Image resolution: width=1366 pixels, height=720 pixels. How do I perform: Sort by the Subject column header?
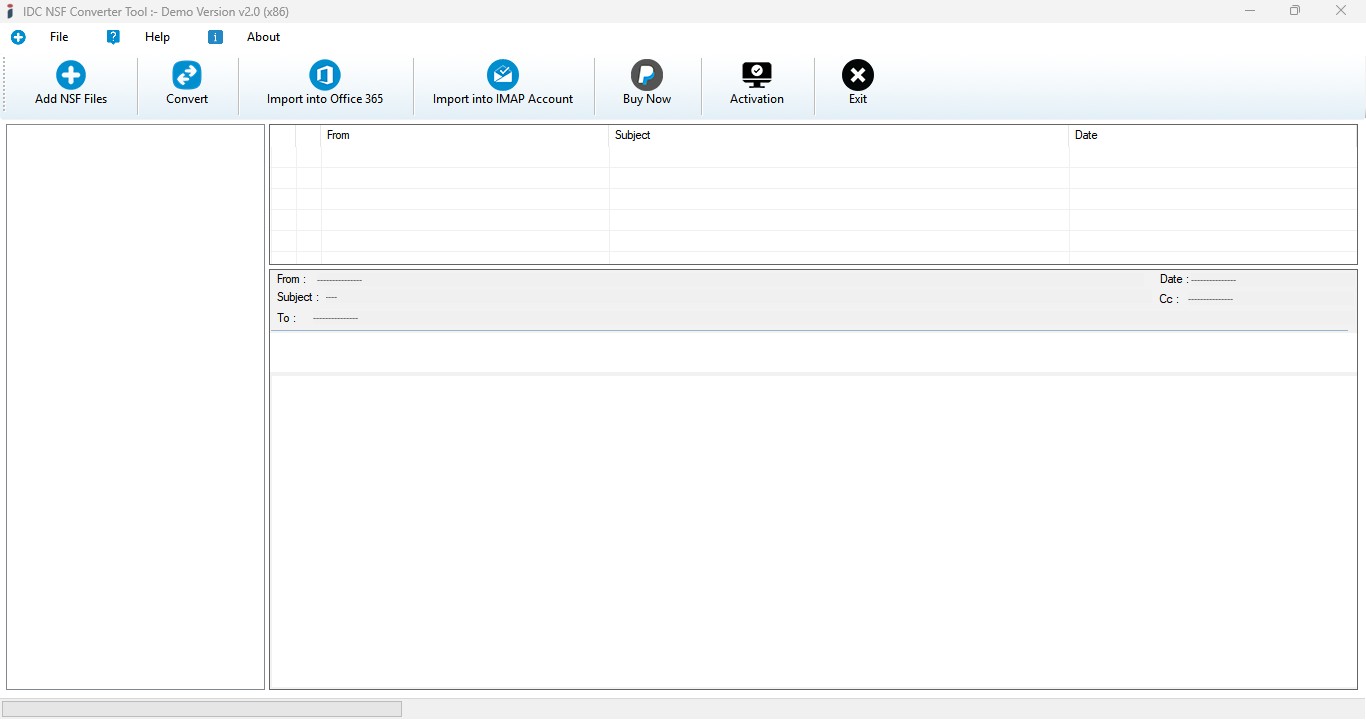839,135
